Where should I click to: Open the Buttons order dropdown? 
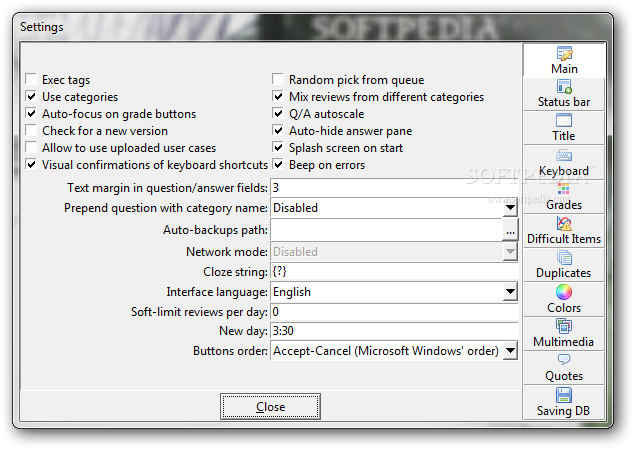tap(510, 350)
